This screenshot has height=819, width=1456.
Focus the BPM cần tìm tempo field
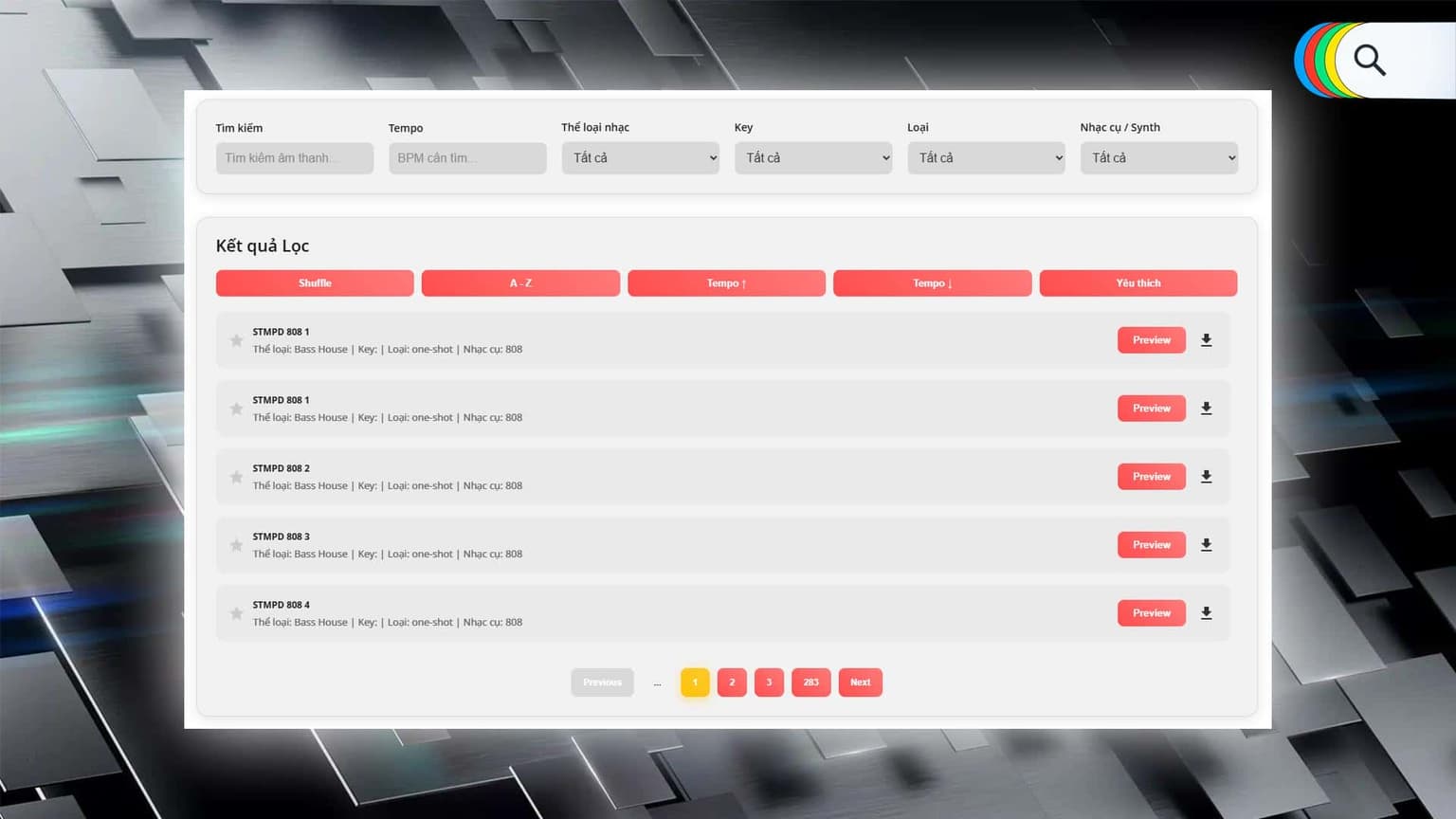(467, 158)
